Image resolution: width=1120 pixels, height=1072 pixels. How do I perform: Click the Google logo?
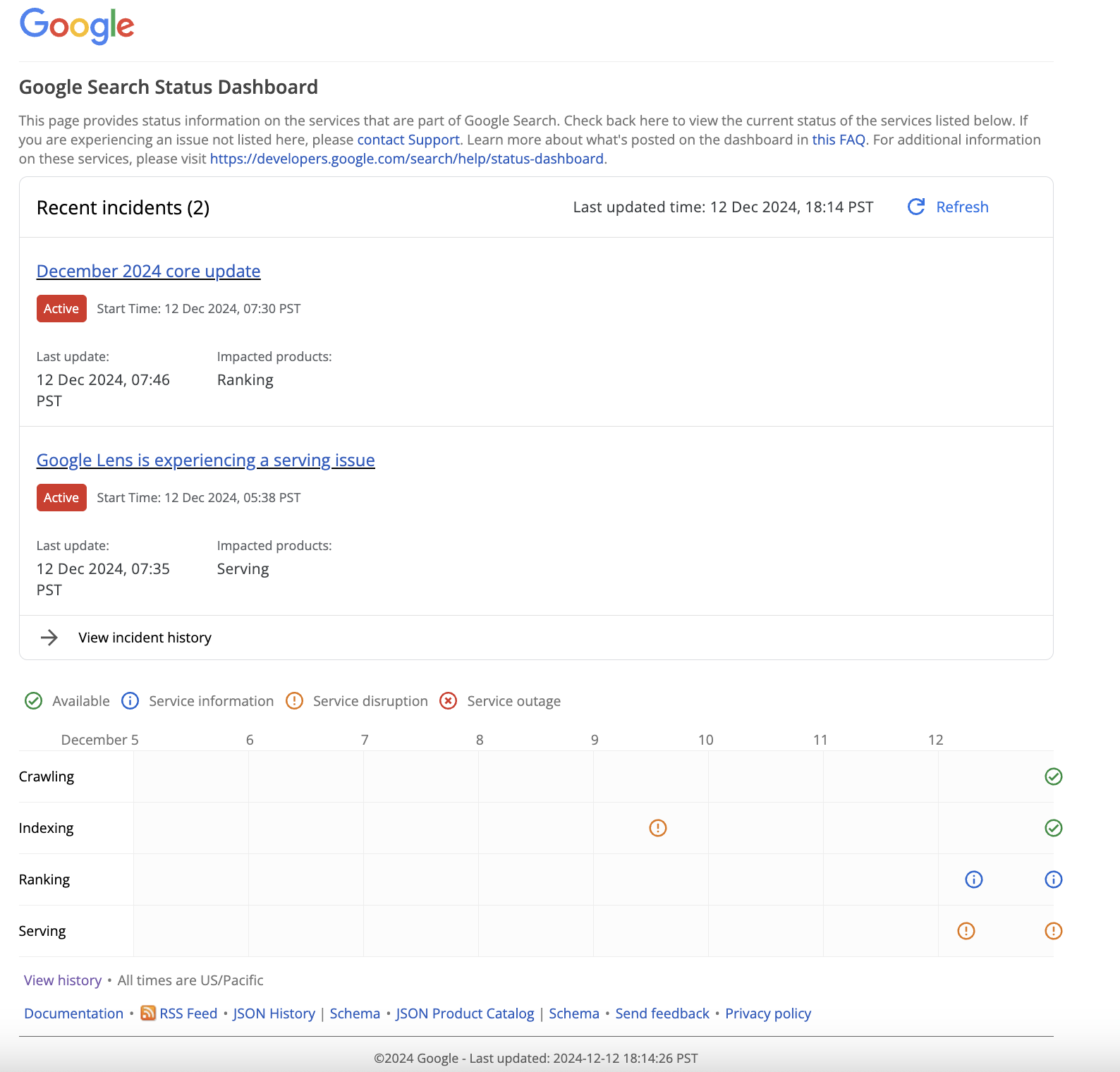pos(77,26)
